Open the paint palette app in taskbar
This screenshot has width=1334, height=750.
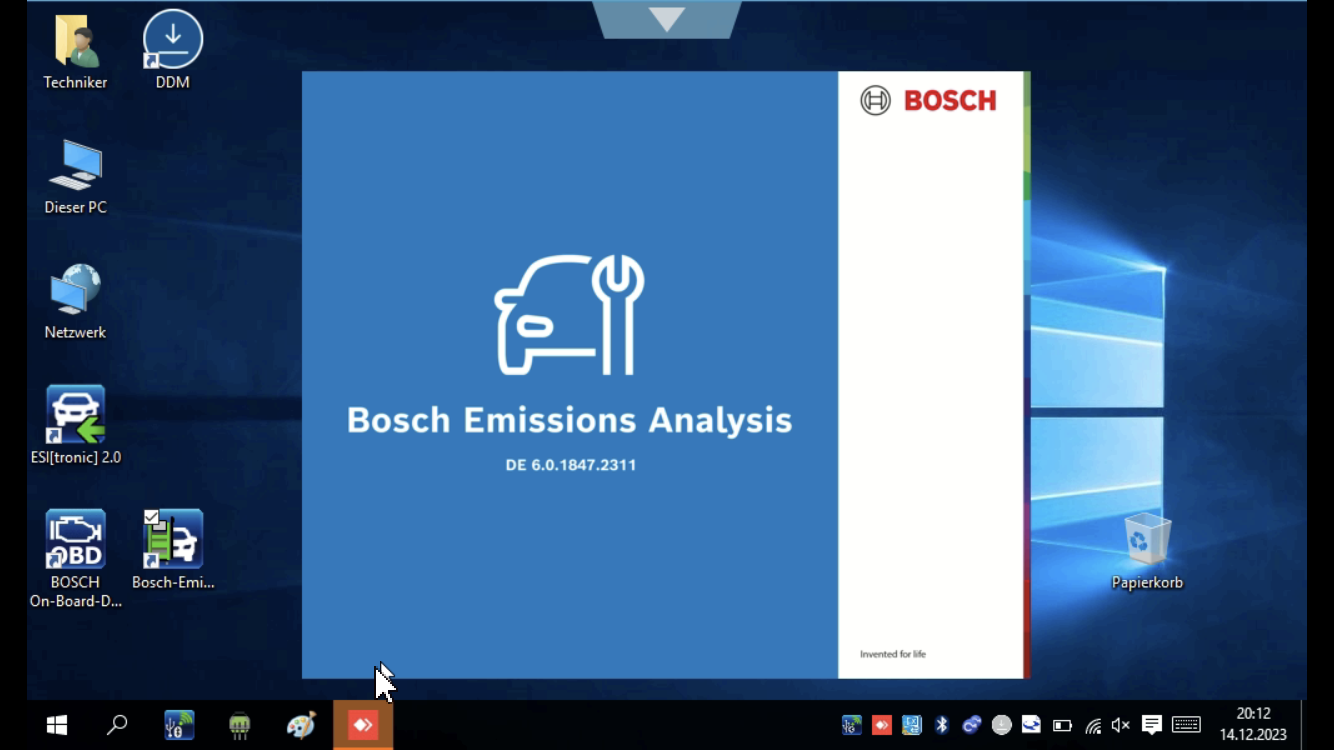tap(301, 725)
